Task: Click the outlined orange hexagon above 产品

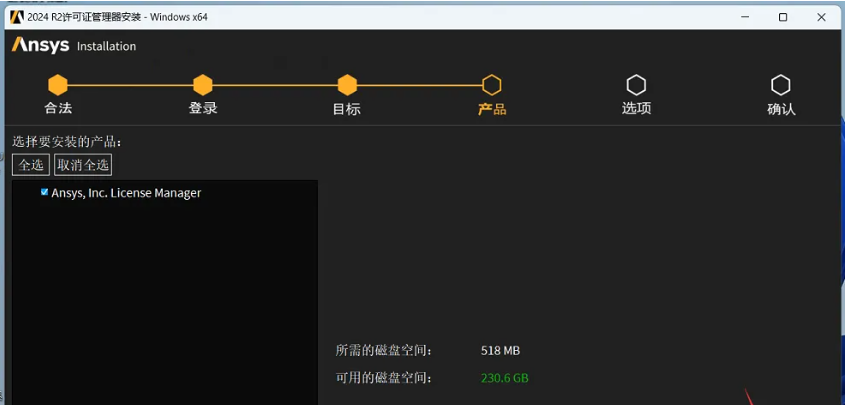Action: click(491, 85)
